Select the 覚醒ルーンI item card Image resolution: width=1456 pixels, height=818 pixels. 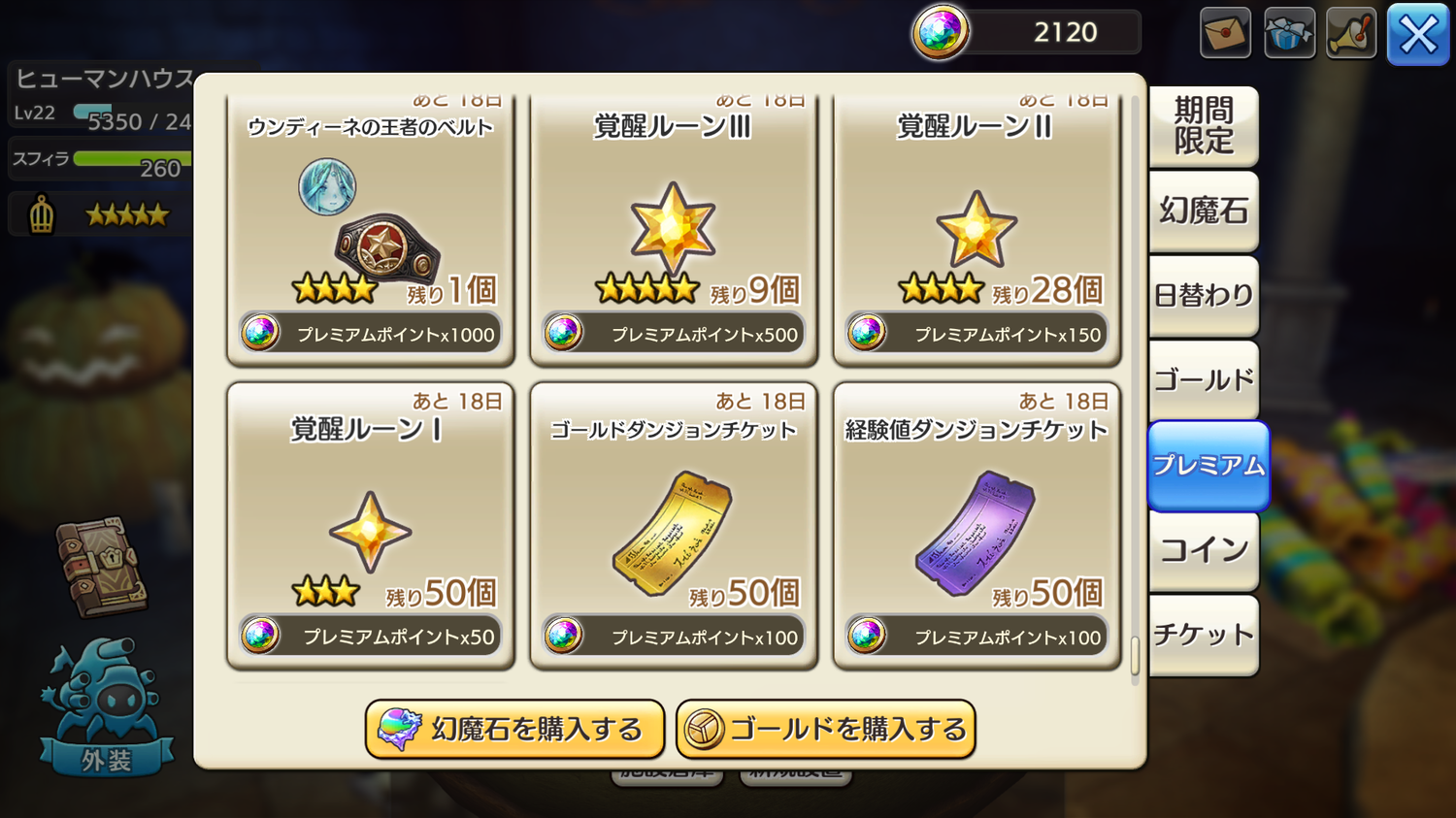[370, 525]
